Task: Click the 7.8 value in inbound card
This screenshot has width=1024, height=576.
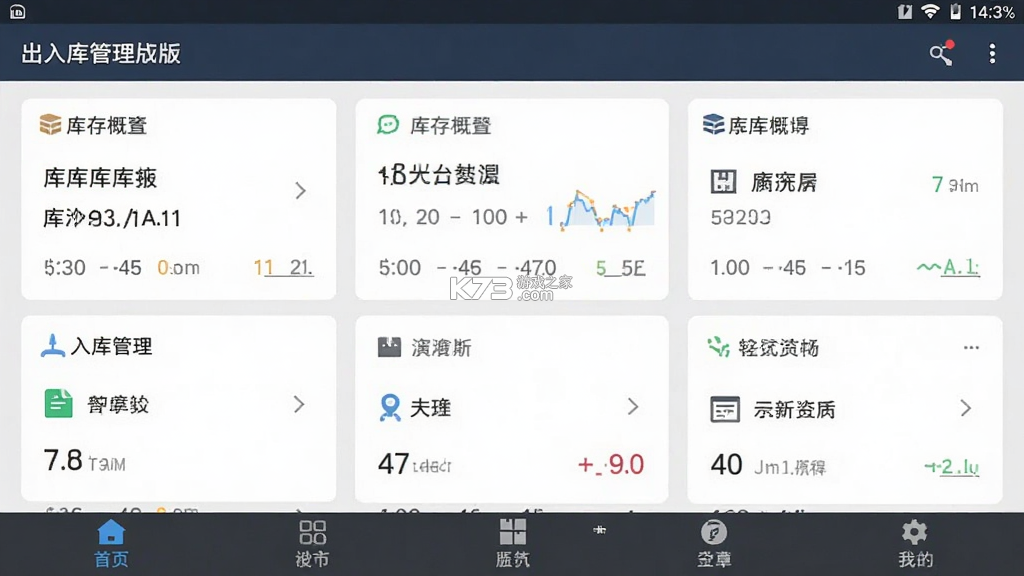Action: 63,460
